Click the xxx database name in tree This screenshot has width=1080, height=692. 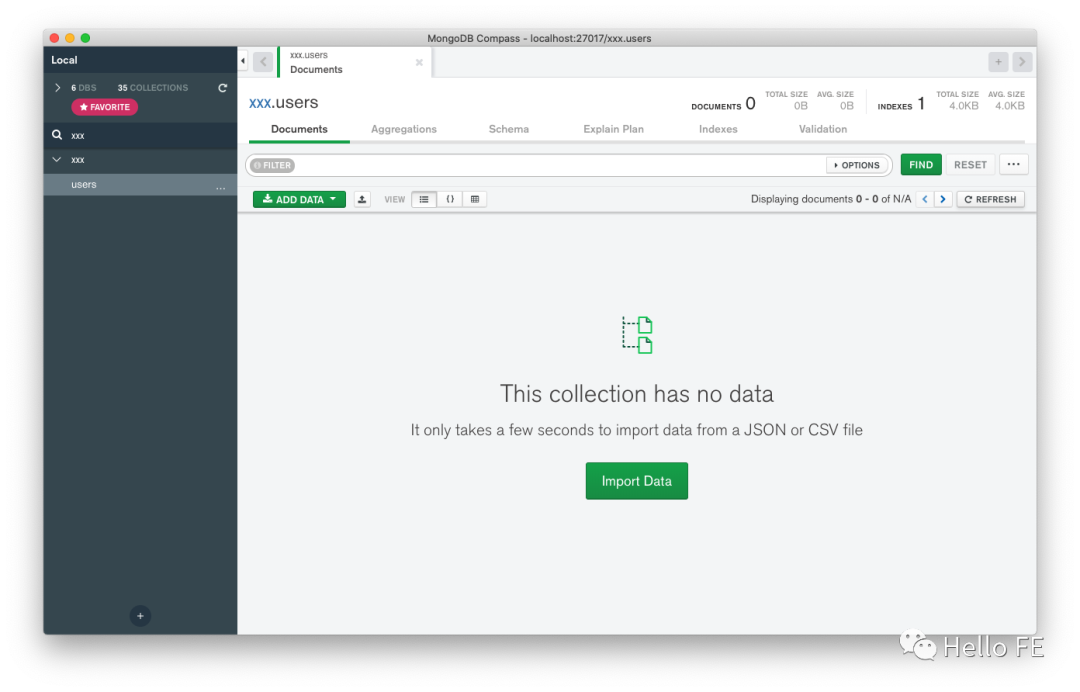click(78, 160)
